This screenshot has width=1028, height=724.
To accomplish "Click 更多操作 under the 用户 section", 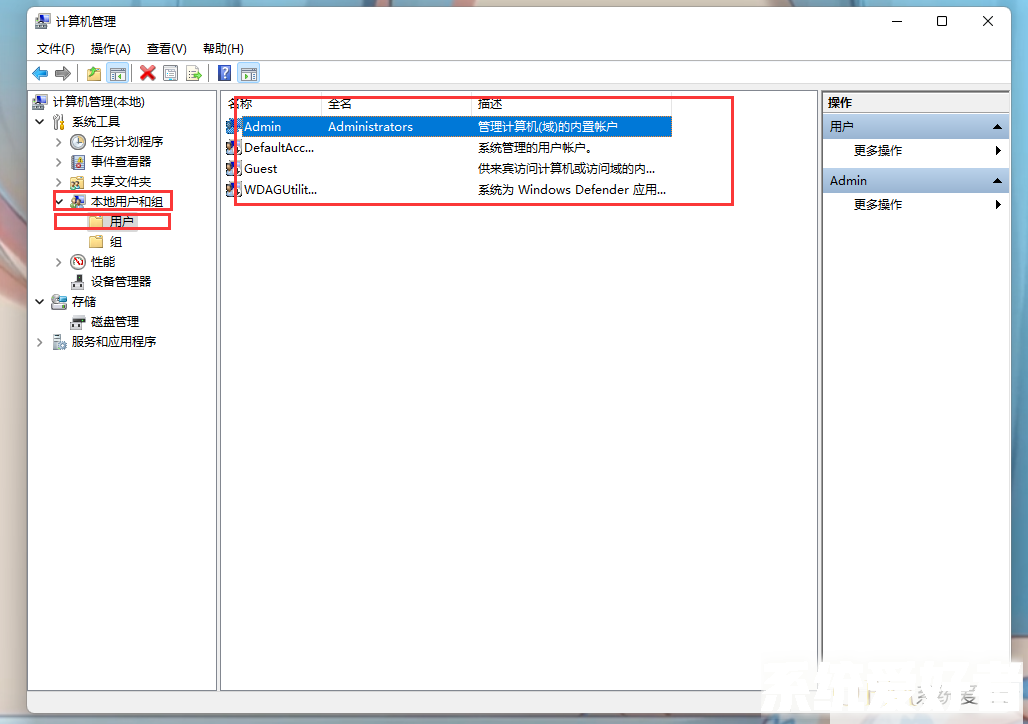I will [877, 151].
